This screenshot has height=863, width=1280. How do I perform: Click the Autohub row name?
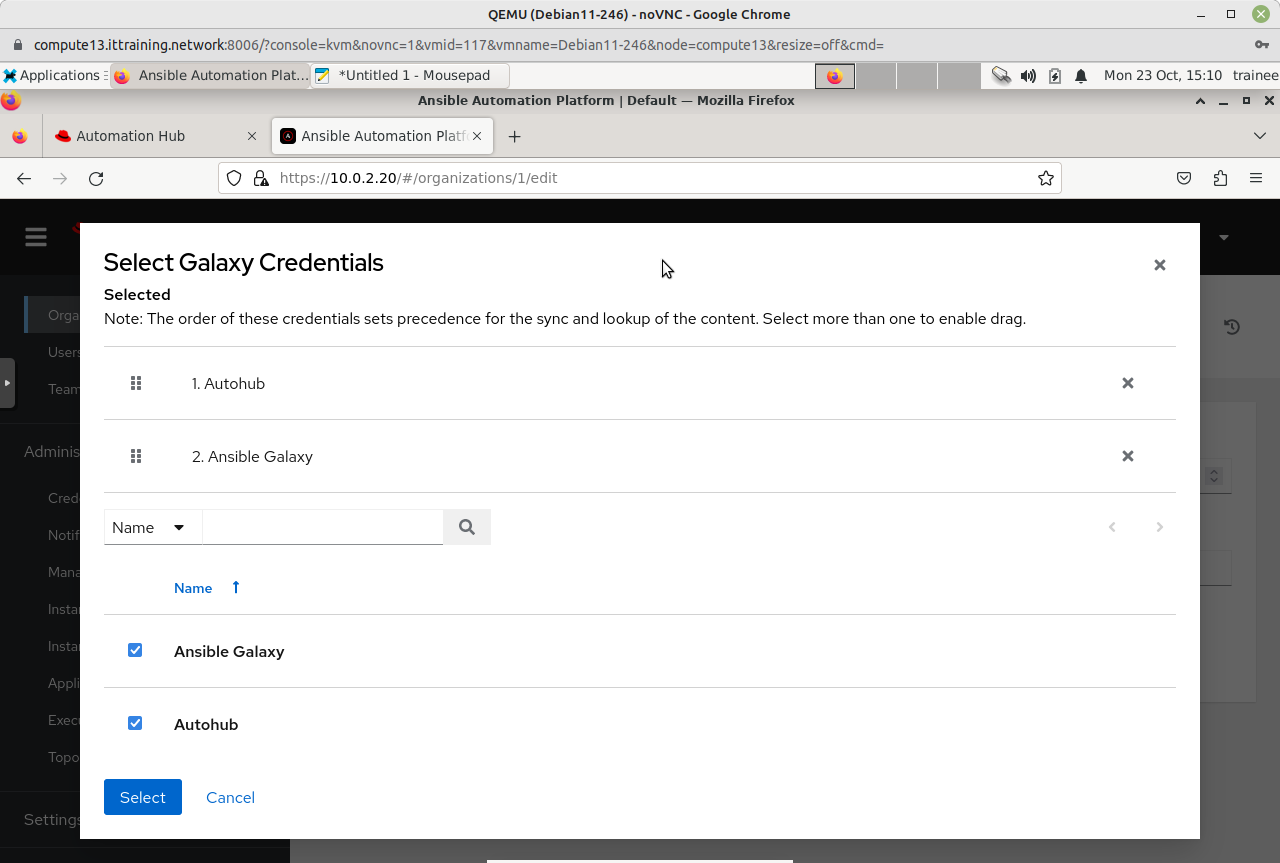point(206,724)
